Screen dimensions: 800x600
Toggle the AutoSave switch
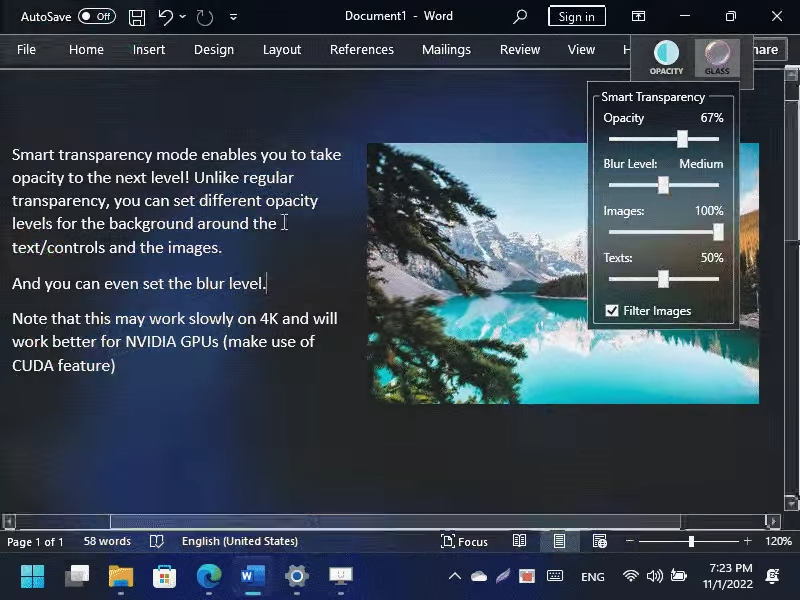(97, 17)
